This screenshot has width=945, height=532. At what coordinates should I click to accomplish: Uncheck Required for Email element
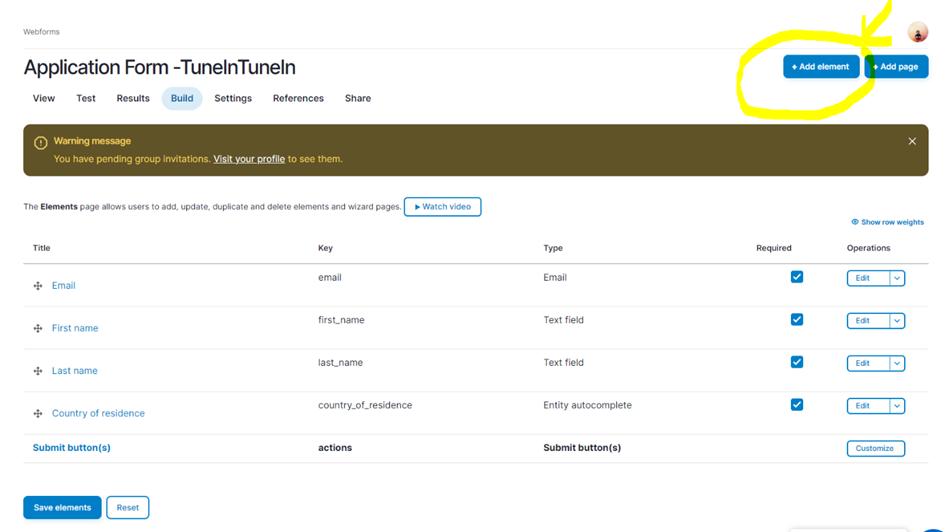click(x=797, y=277)
